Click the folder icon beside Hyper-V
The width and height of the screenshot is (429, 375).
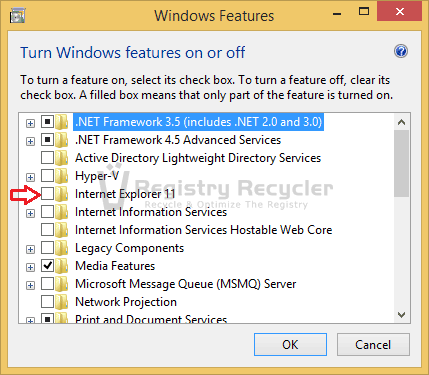pos(61,176)
